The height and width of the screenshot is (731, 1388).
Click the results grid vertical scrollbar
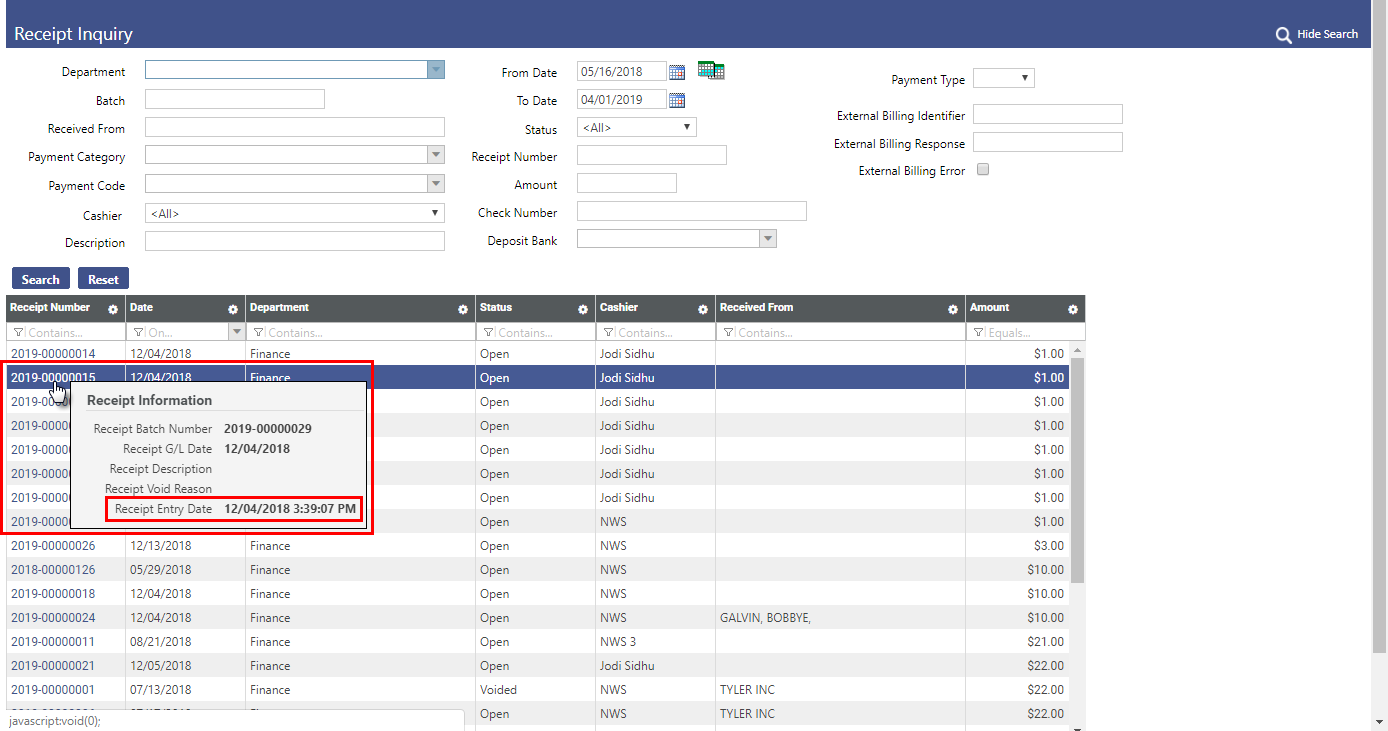(1077, 470)
